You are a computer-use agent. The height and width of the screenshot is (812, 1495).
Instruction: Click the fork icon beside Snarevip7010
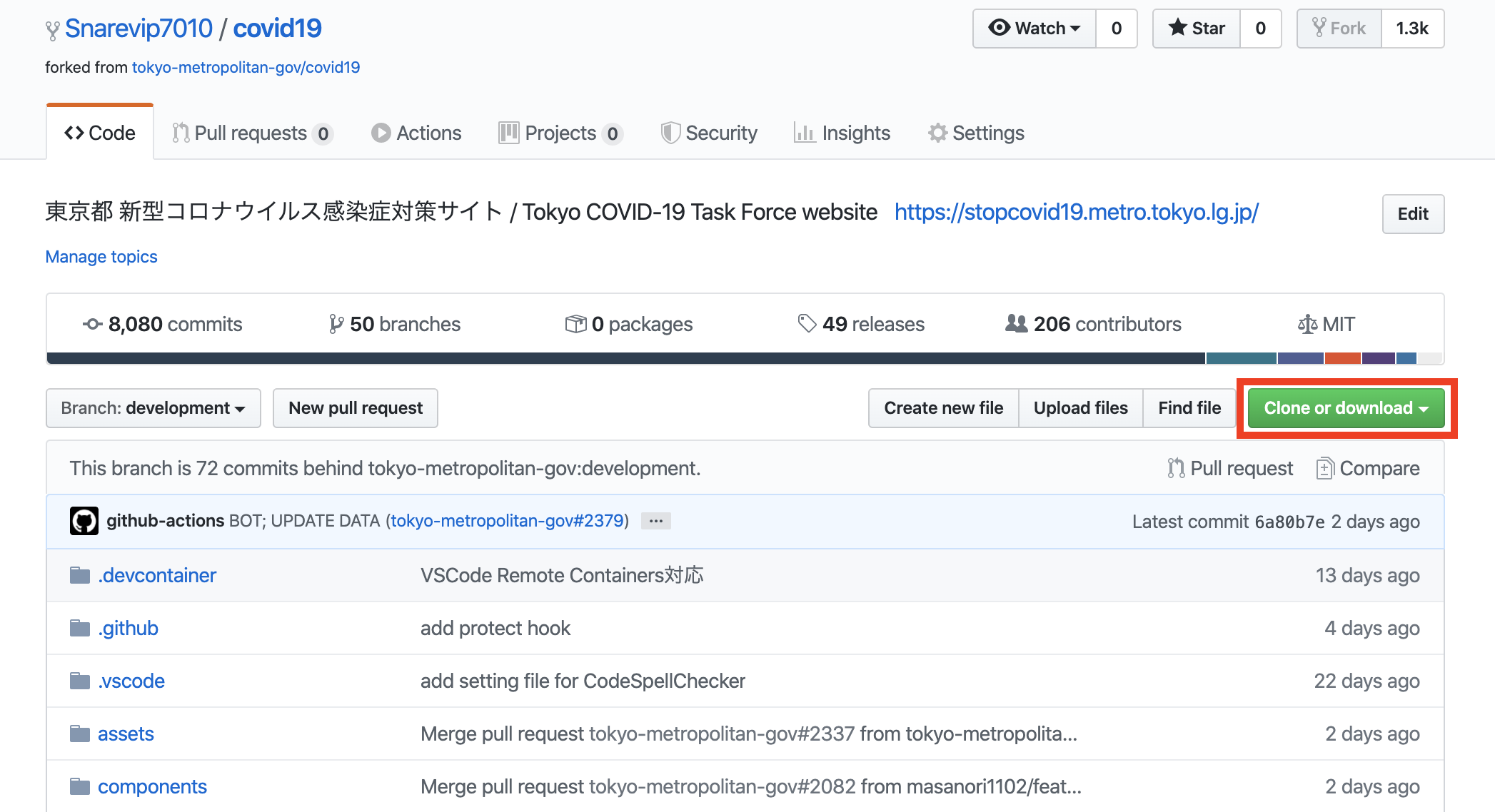click(52, 30)
